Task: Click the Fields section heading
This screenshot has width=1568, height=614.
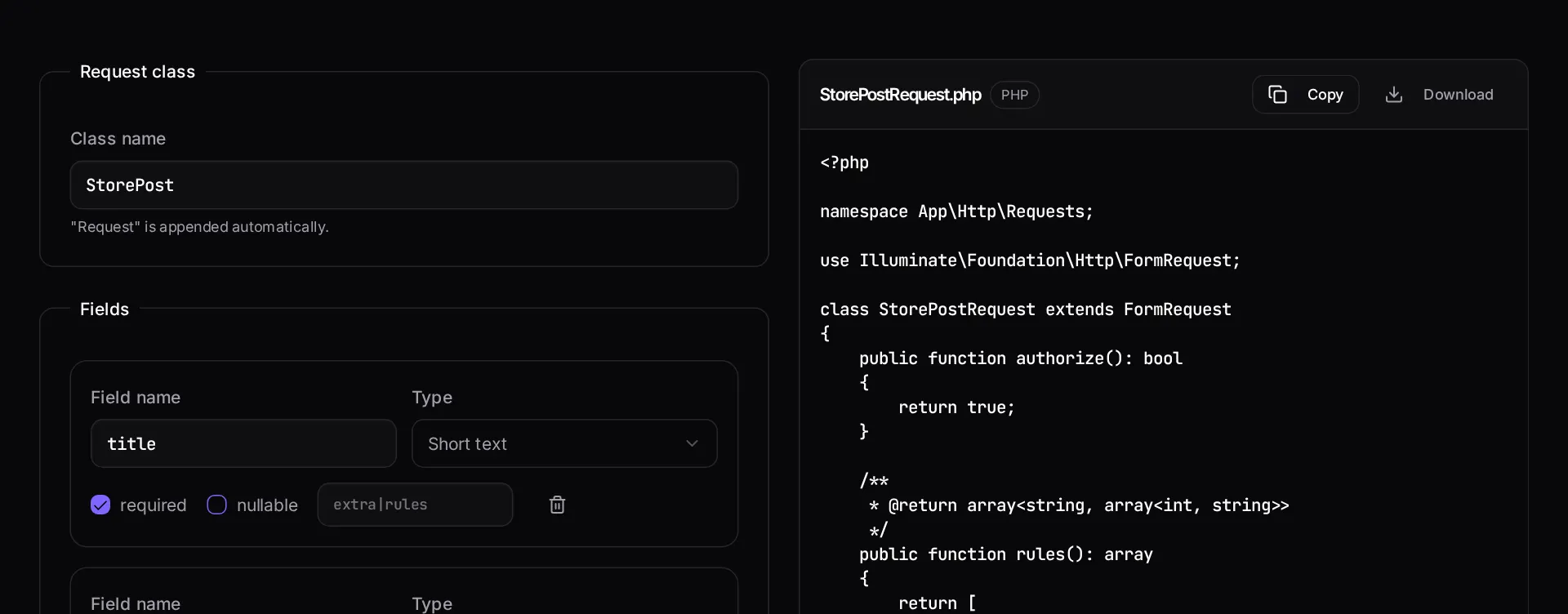Action: (105, 309)
